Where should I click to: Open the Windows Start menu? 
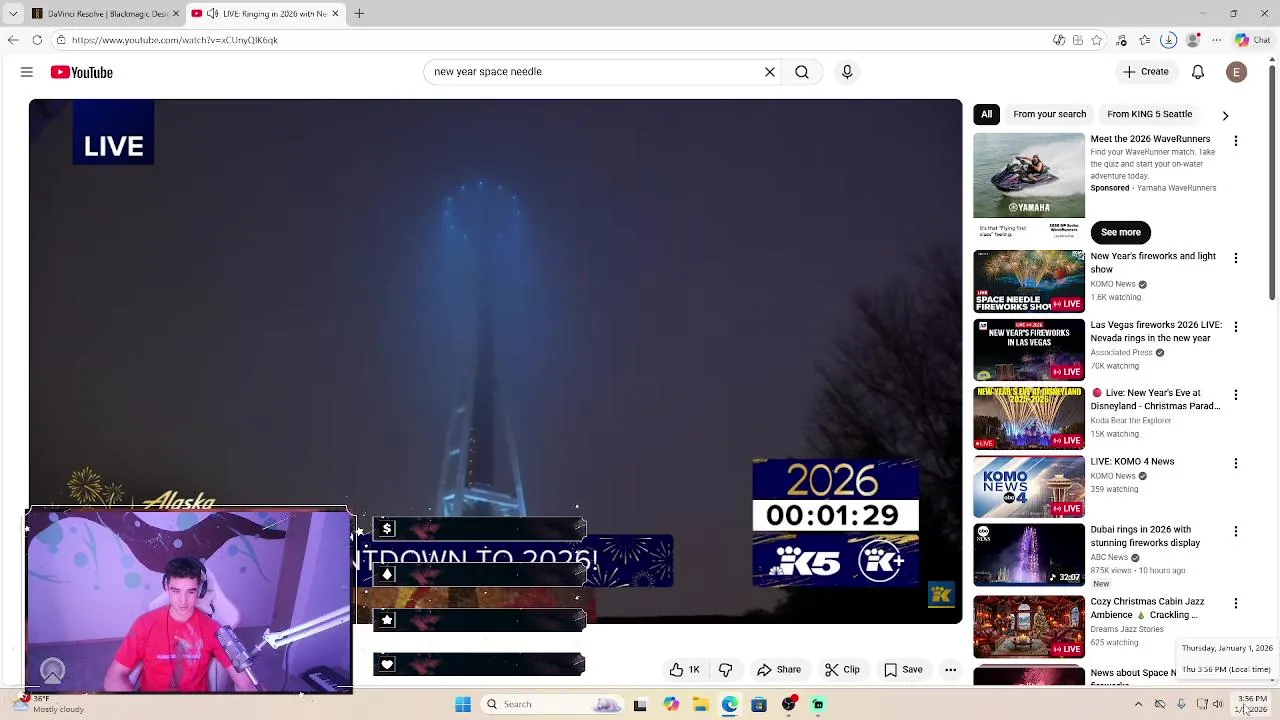[463, 704]
